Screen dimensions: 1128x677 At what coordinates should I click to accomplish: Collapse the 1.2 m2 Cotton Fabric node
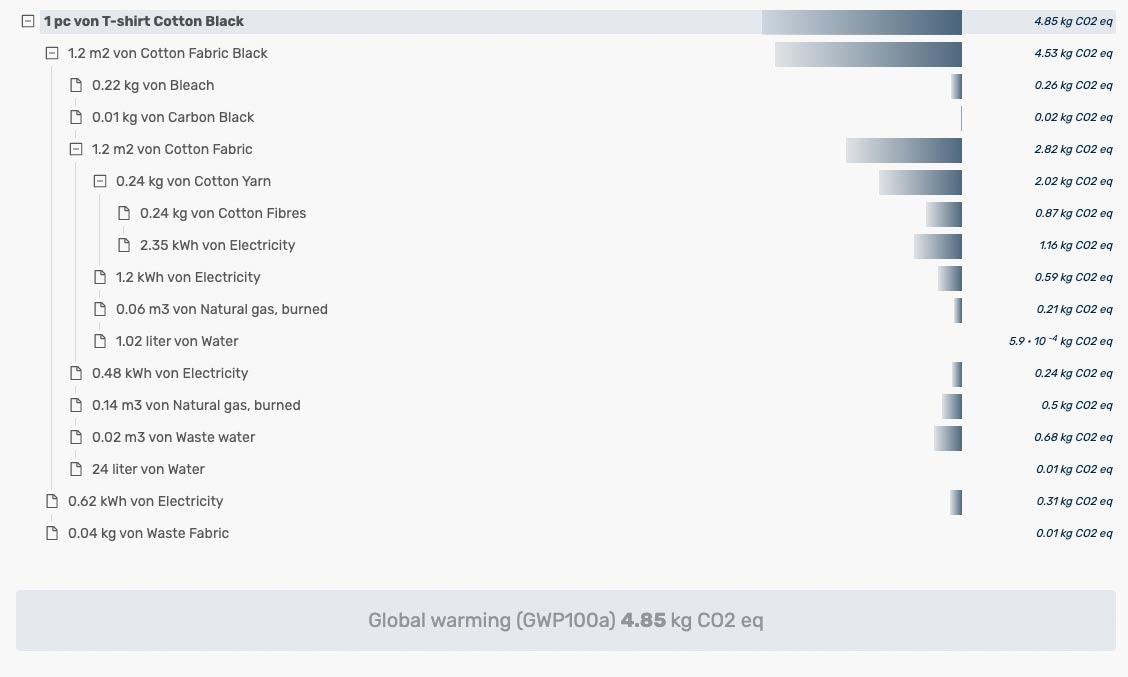pos(76,149)
